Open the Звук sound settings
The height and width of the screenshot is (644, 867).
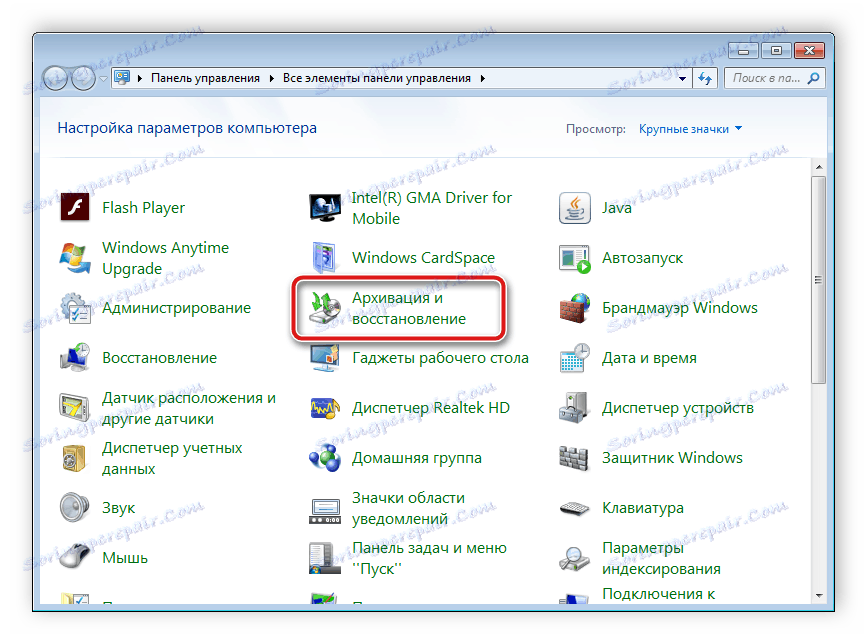[118, 507]
